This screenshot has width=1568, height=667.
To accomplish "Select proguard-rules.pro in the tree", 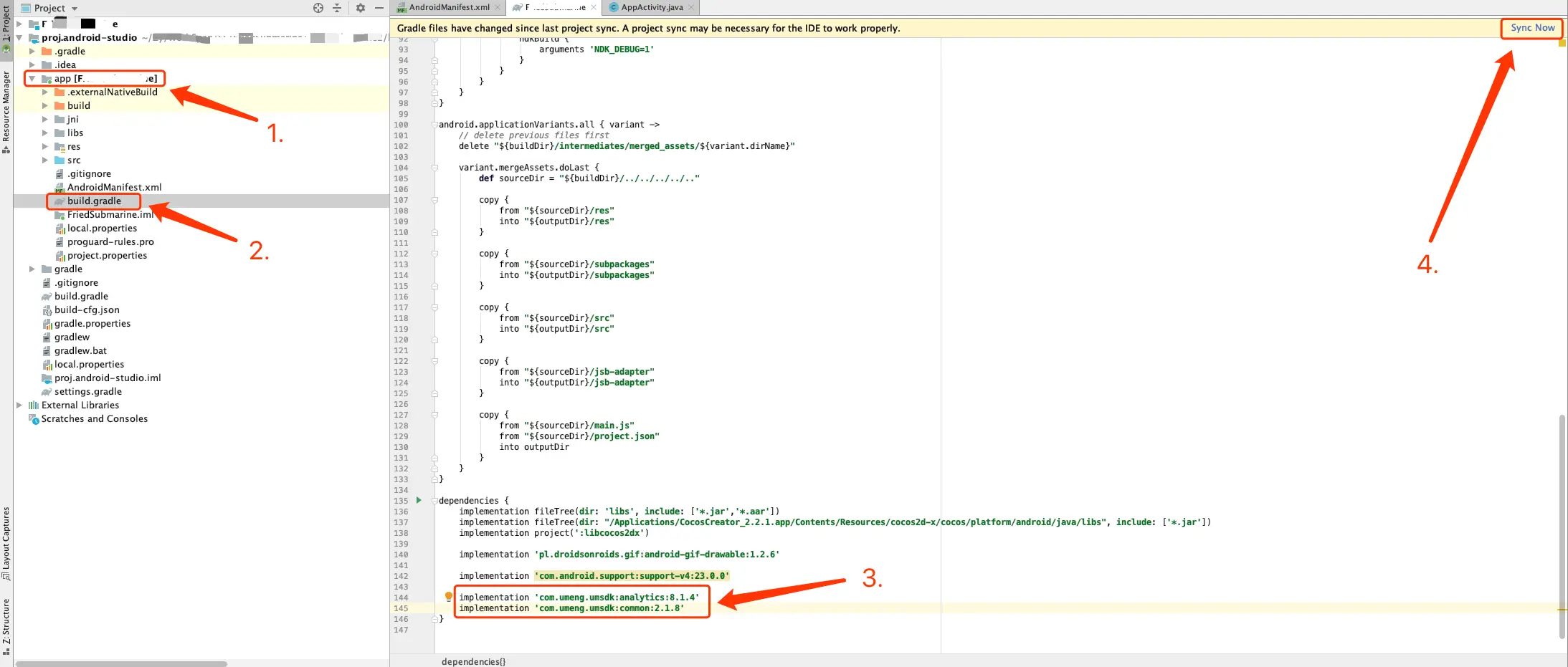I will pos(110,241).
